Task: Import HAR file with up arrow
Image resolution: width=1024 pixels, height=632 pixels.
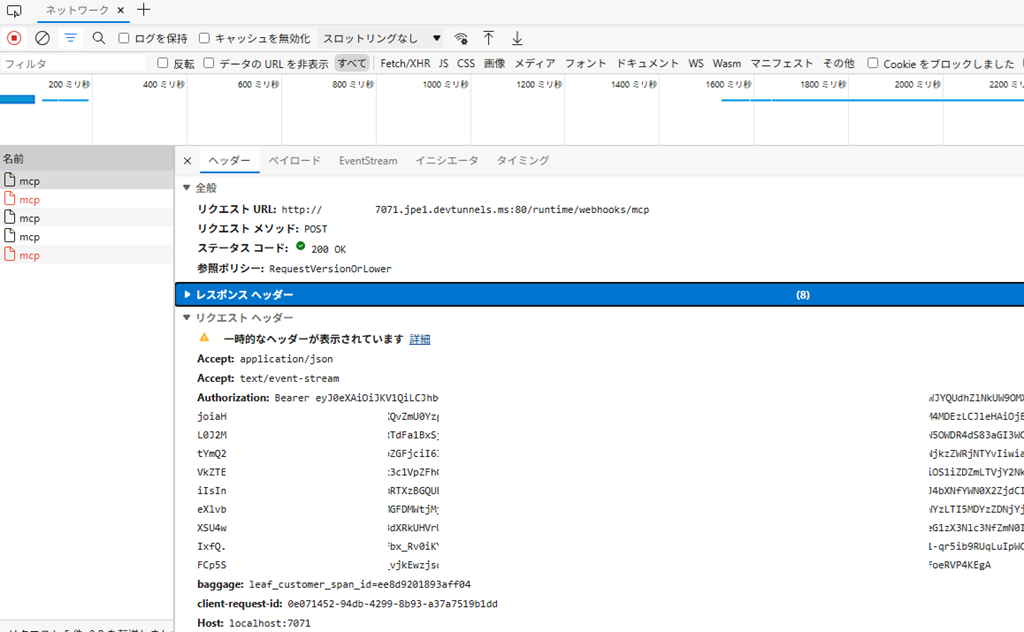Action: pos(488,39)
